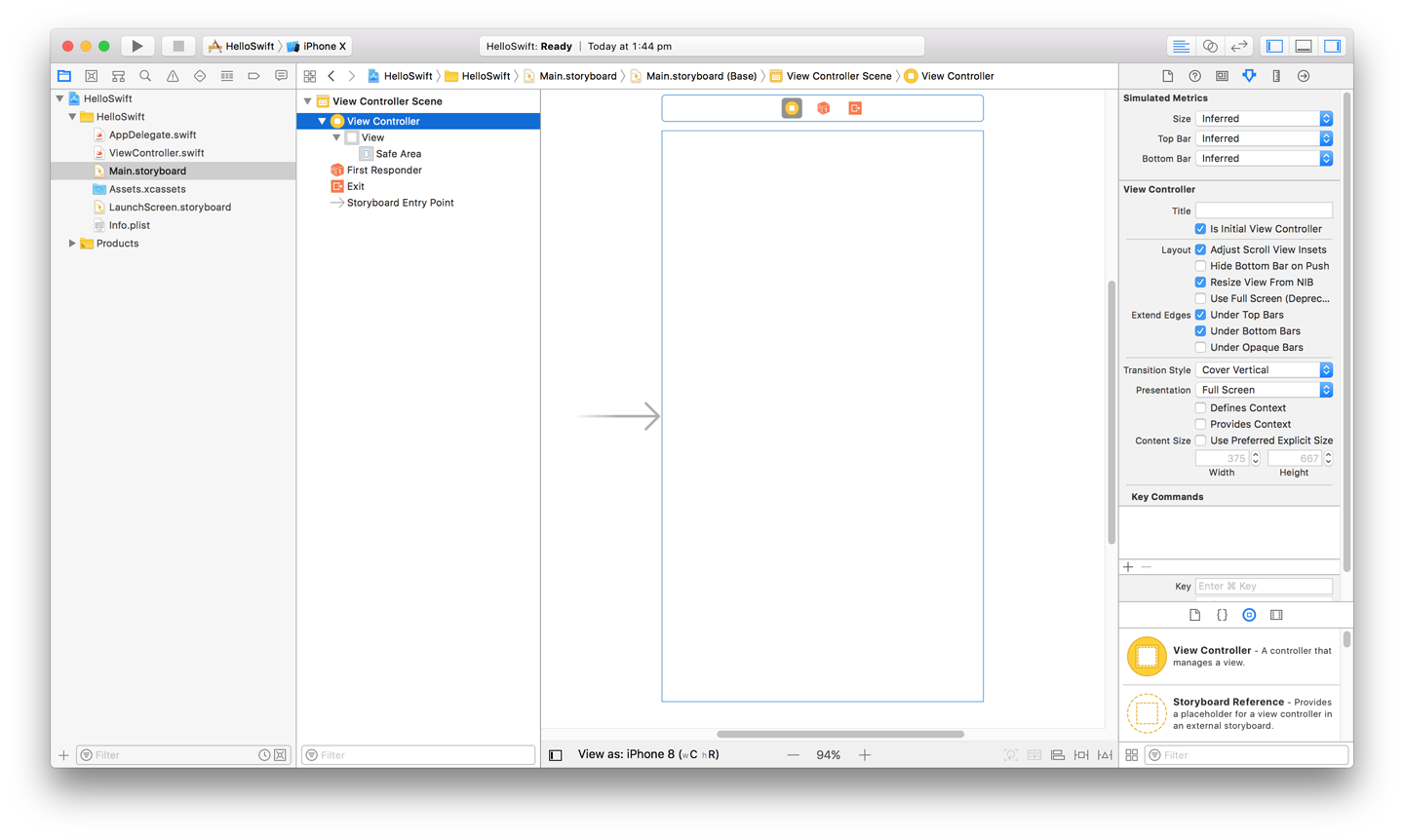The height and width of the screenshot is (840, 1404).
Task: Zoom in canvas with plus button
Action: (865, 755)
